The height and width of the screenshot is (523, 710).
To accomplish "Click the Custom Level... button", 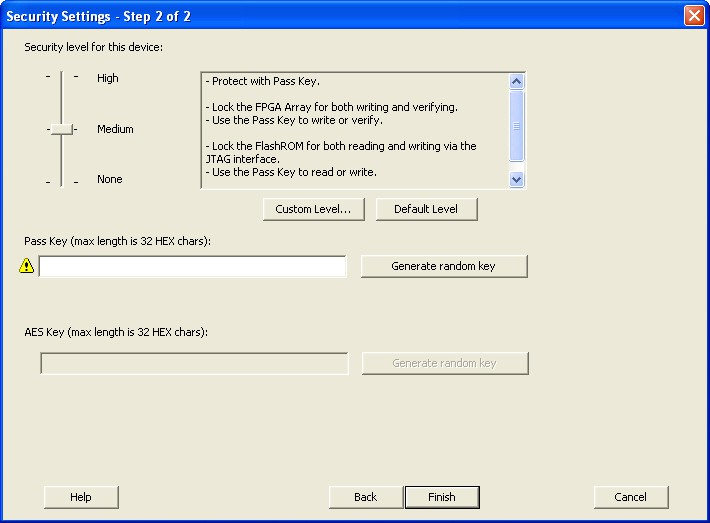I will (313, 209).
